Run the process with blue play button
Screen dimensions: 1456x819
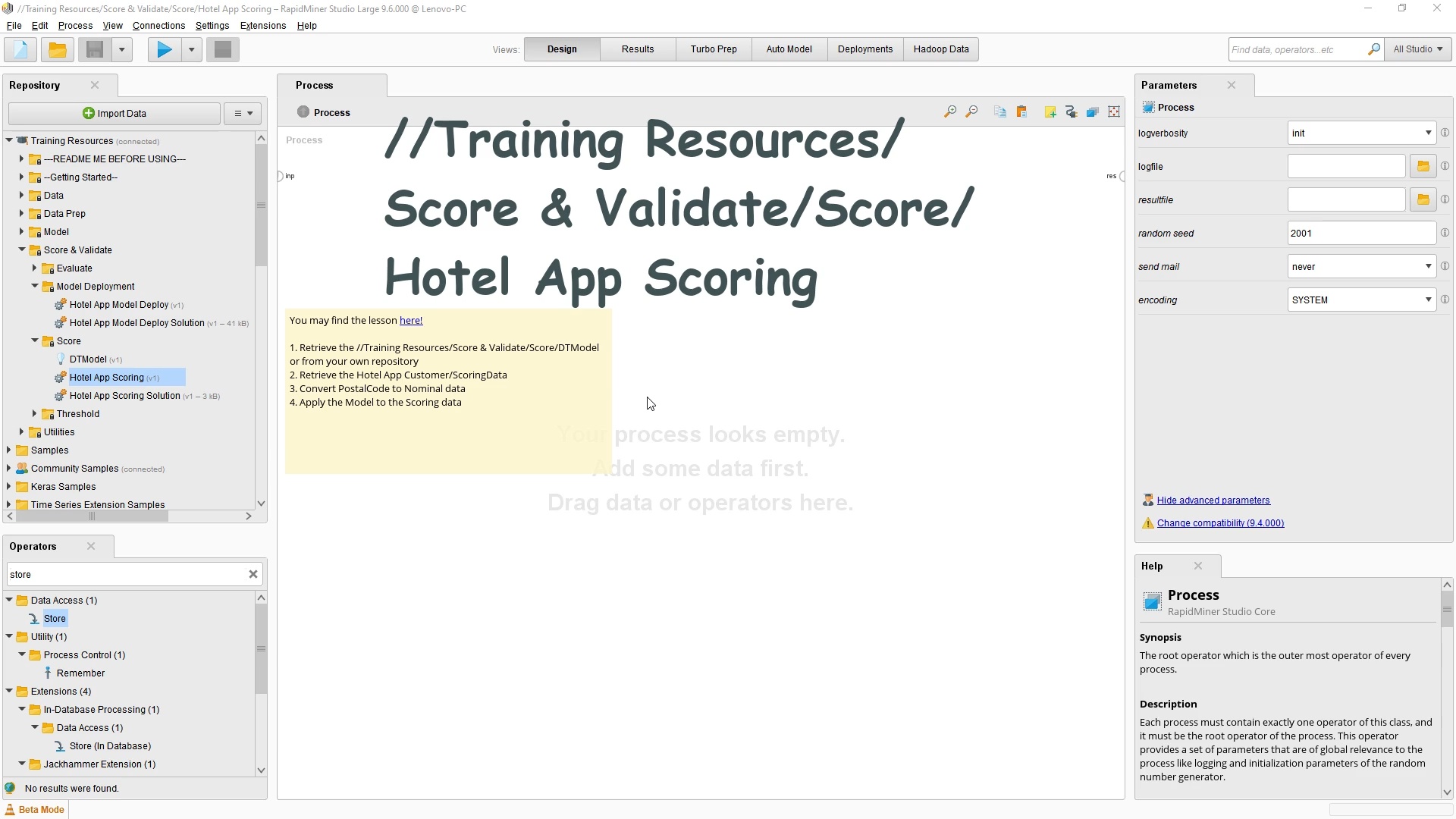[164, 50]
